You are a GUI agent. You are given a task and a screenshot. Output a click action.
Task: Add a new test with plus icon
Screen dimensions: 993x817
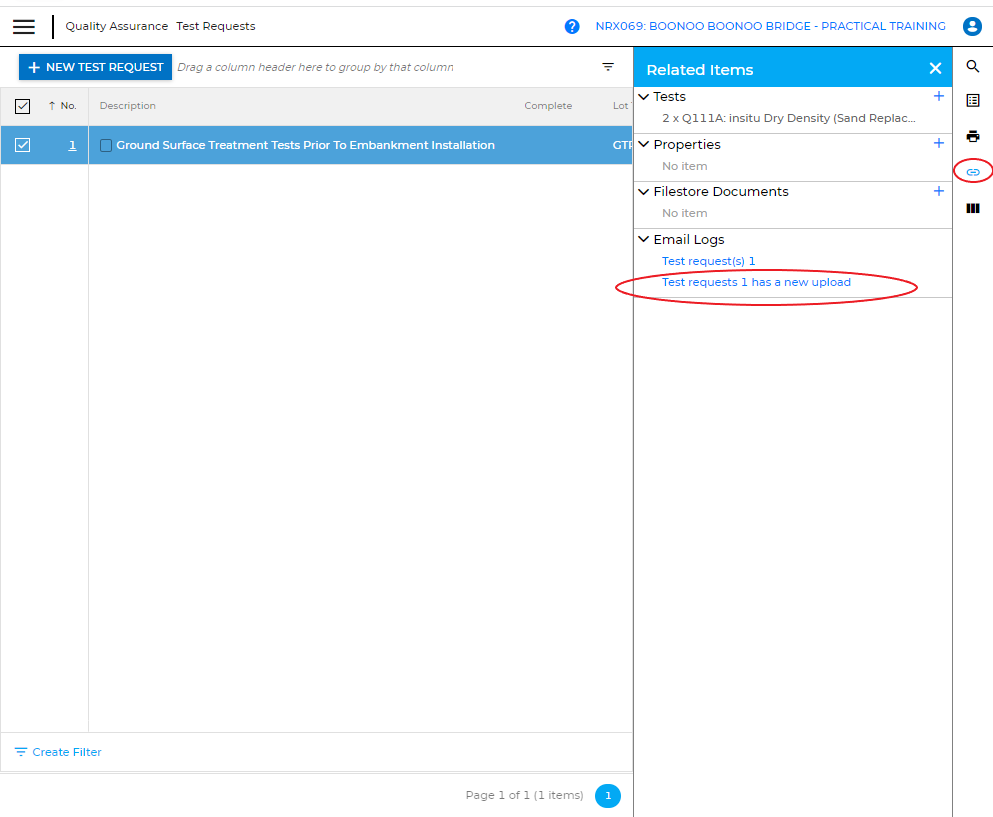click(x=938, y=97)
